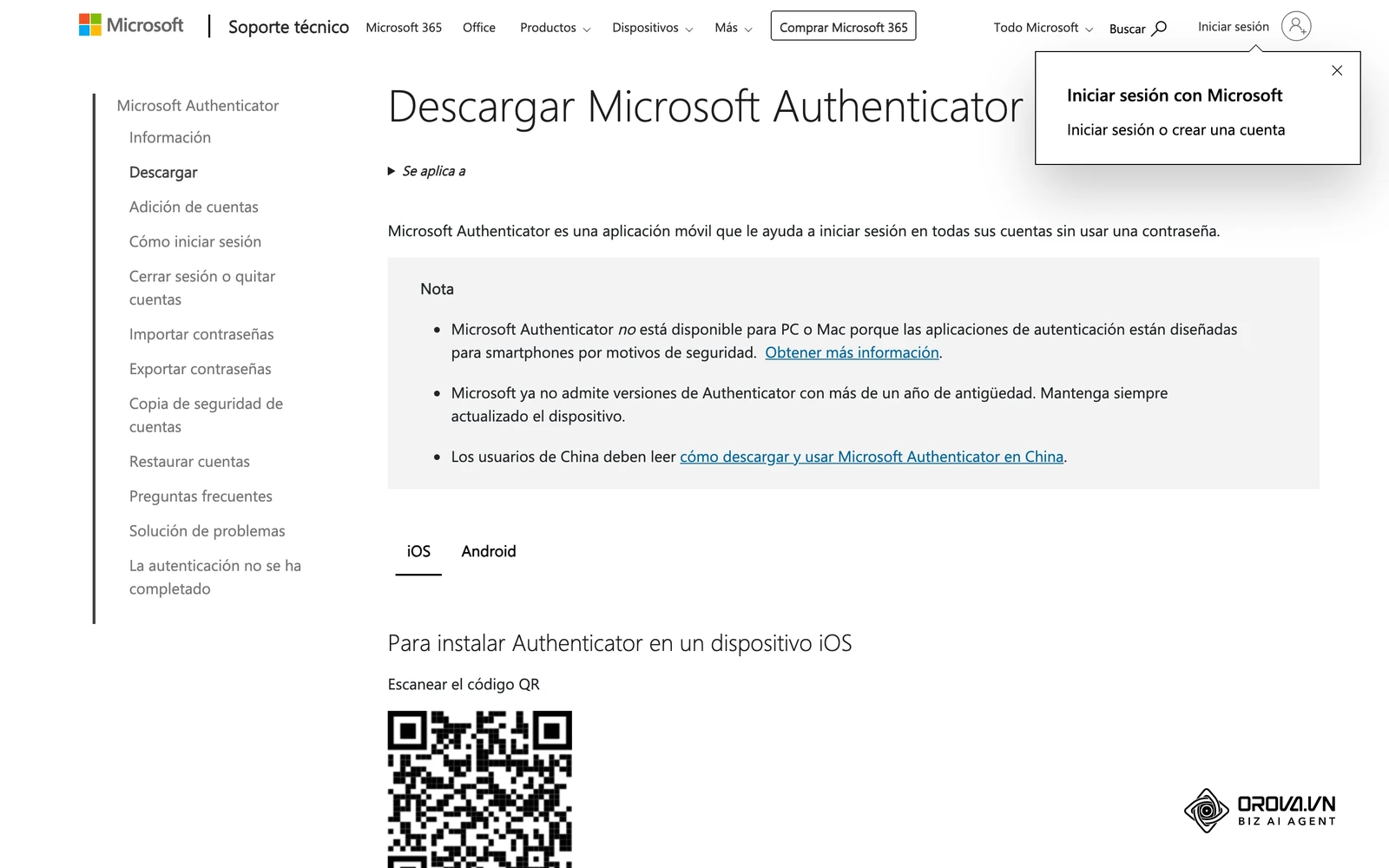Open Importar contraseñas sidebar item
This screenshot has height=868, width=1389.
click(x=201, y=334)
